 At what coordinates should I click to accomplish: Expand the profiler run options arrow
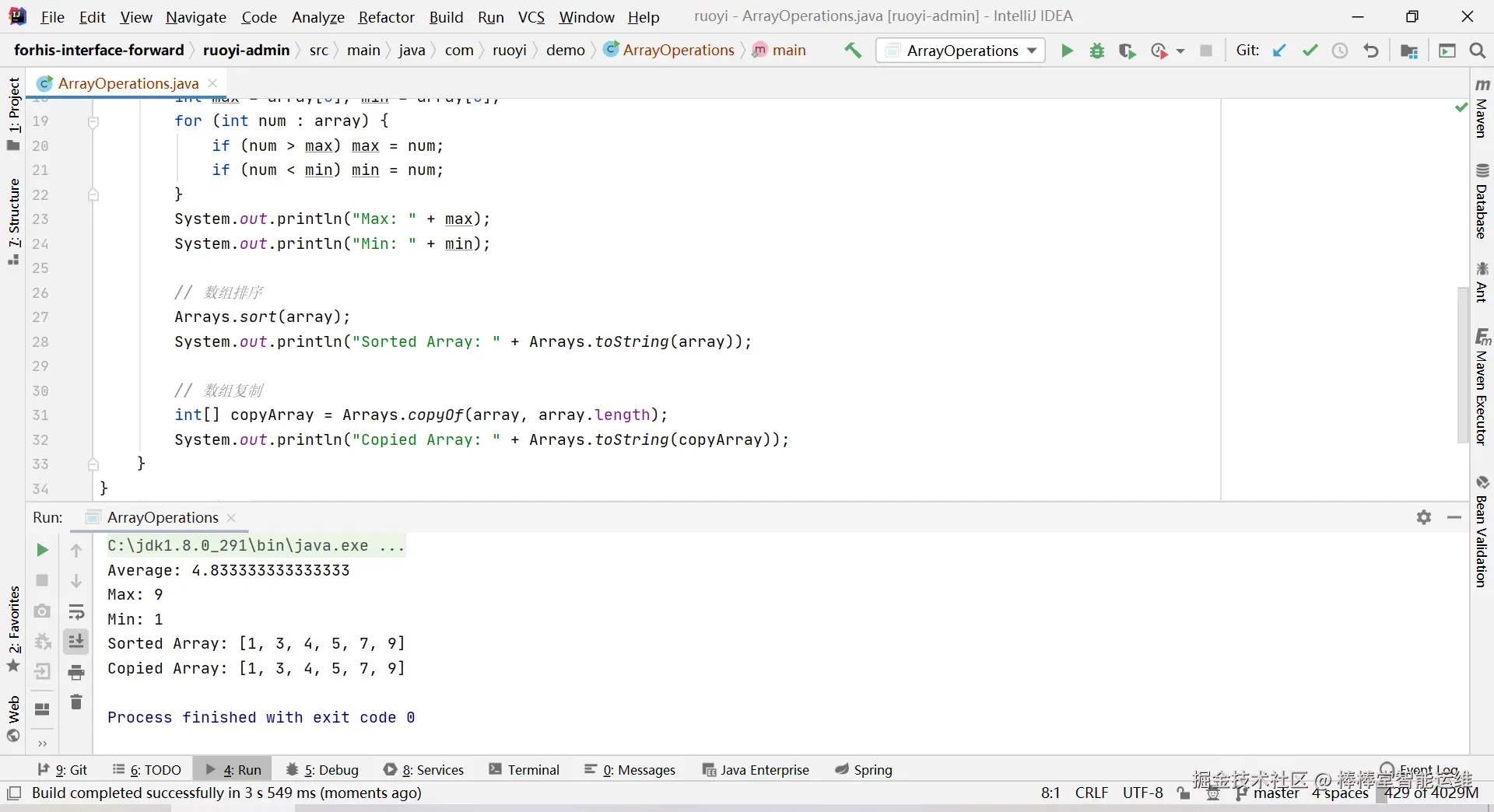click(x=1180, y=51)
